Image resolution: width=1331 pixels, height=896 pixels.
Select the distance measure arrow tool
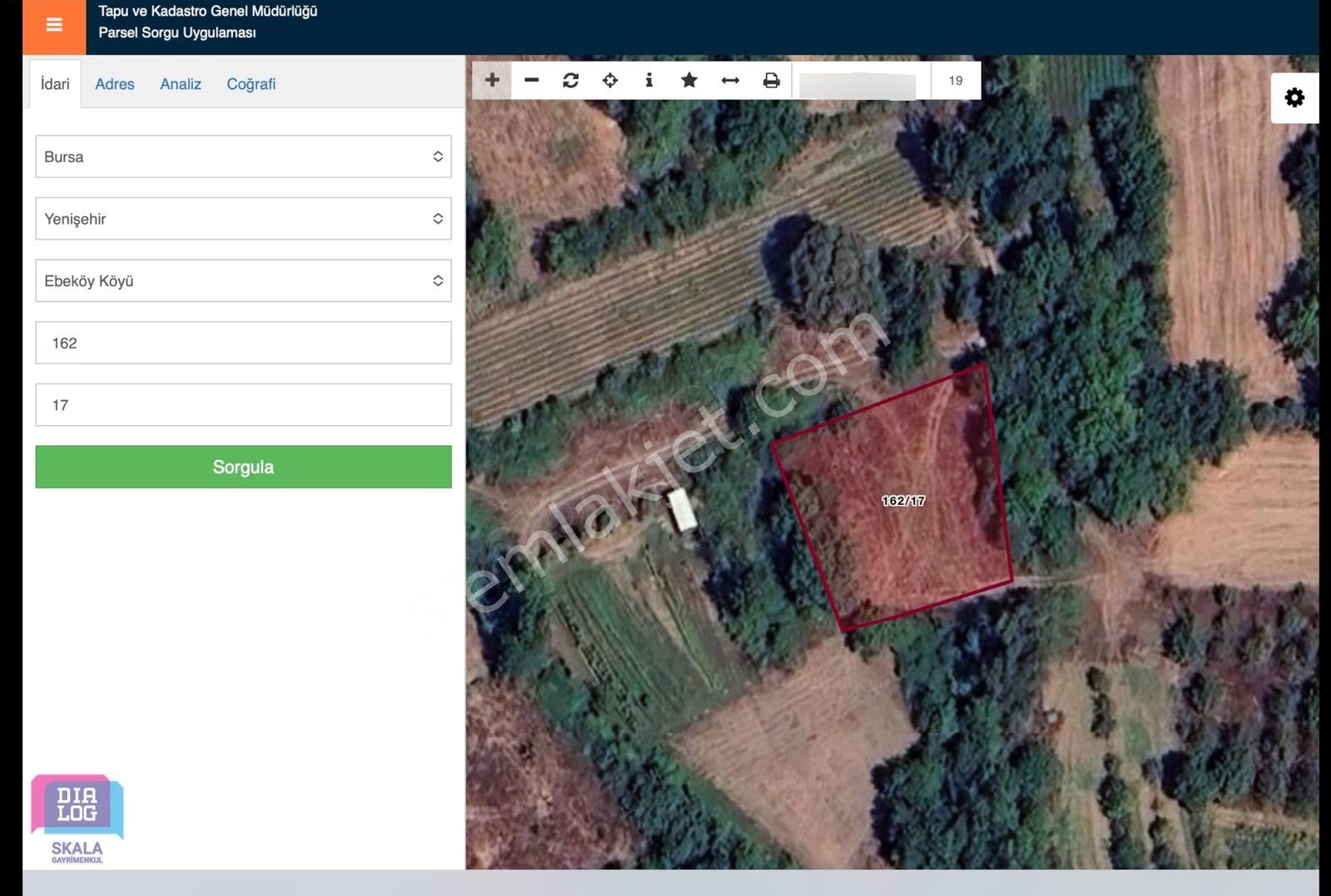pyautogui.click(x=730, y=80)
